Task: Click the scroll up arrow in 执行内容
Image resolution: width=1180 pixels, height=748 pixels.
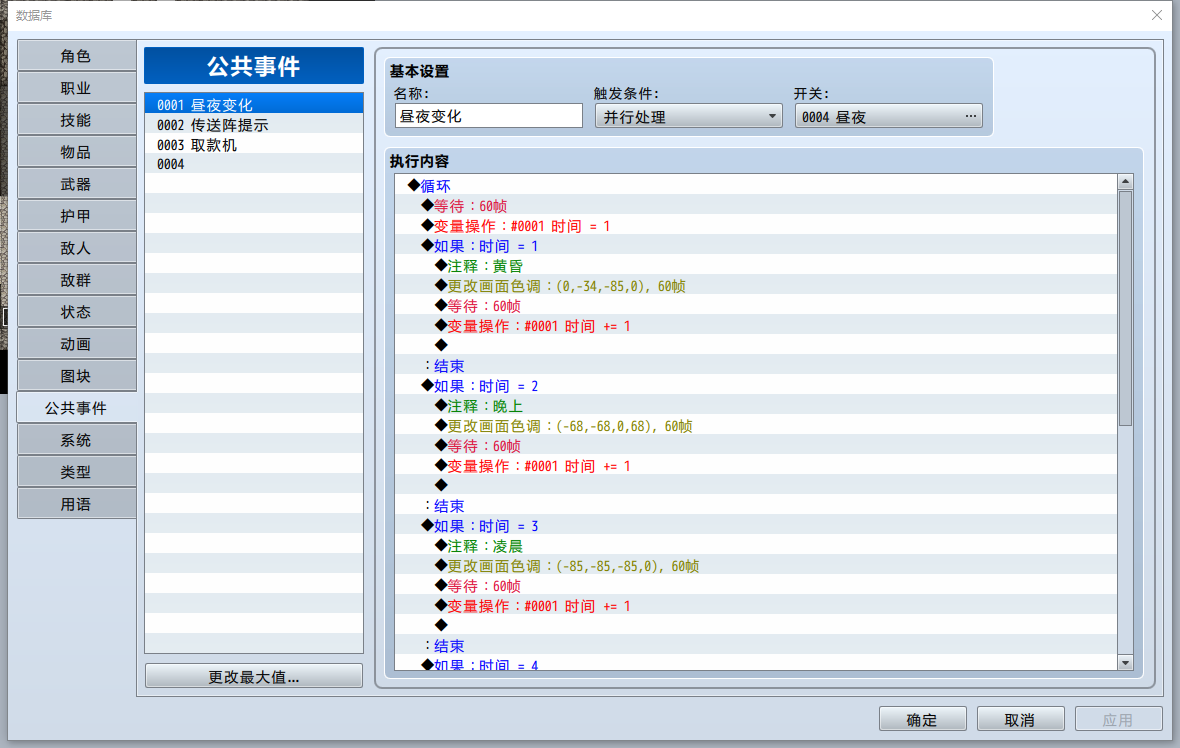Action: click(1125, 181)
